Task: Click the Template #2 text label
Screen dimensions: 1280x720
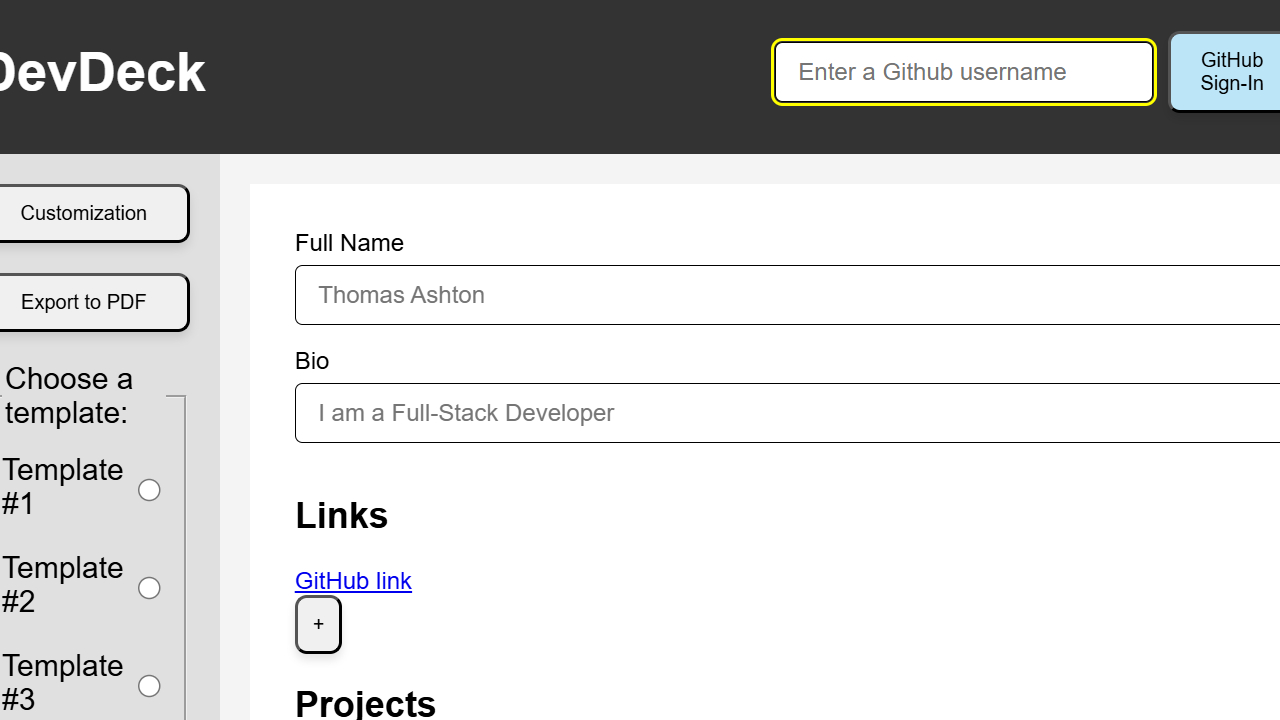Action: tap(62, 584)
